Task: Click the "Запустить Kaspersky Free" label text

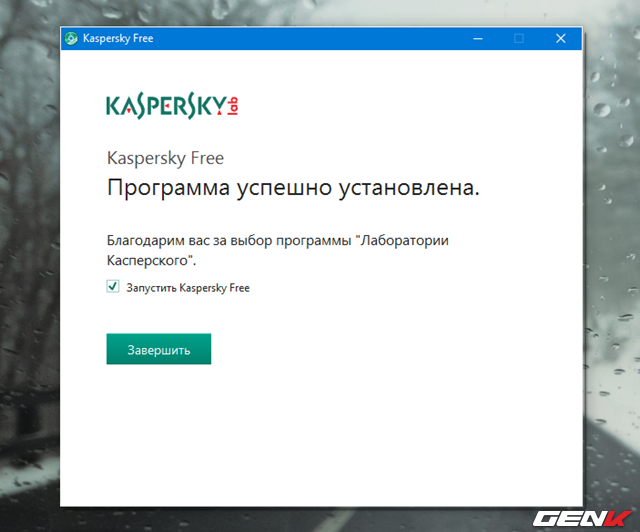Action: (188, 288)
